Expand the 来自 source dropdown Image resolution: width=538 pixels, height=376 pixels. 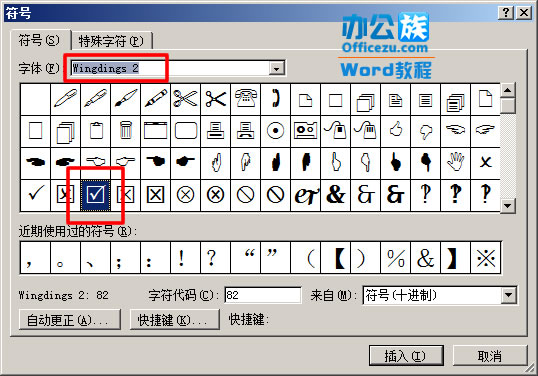pyautogui.click(x=508, y=295)
